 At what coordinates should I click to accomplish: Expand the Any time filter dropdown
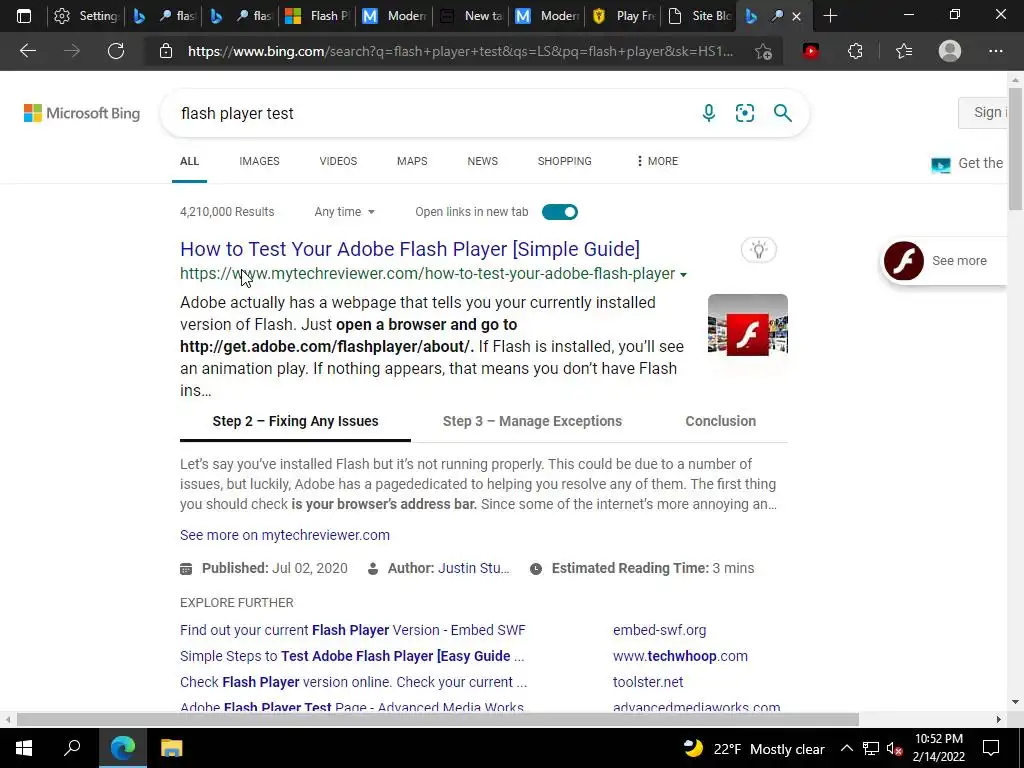pyautogui.click(x=344, y=212)
